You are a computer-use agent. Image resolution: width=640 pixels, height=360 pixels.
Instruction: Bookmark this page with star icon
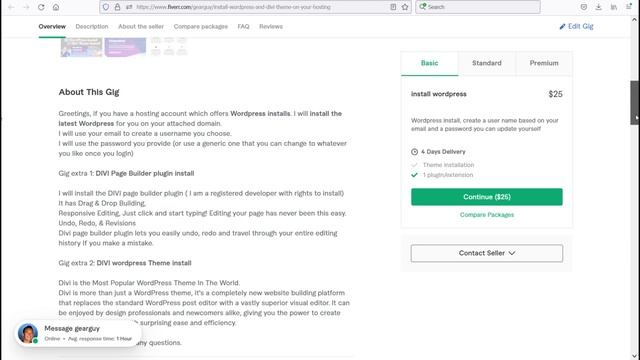pyautogui.click(x=405, y=7)
